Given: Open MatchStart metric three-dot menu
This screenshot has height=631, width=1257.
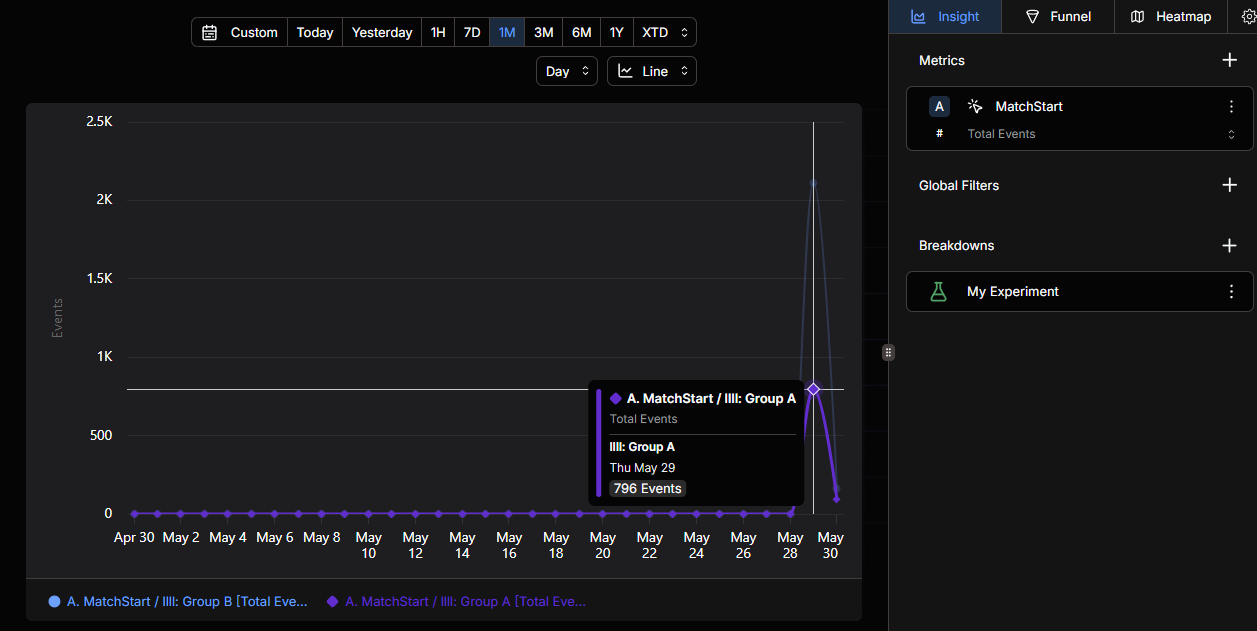Looking at the screenshot, I should click(1232, 106).
